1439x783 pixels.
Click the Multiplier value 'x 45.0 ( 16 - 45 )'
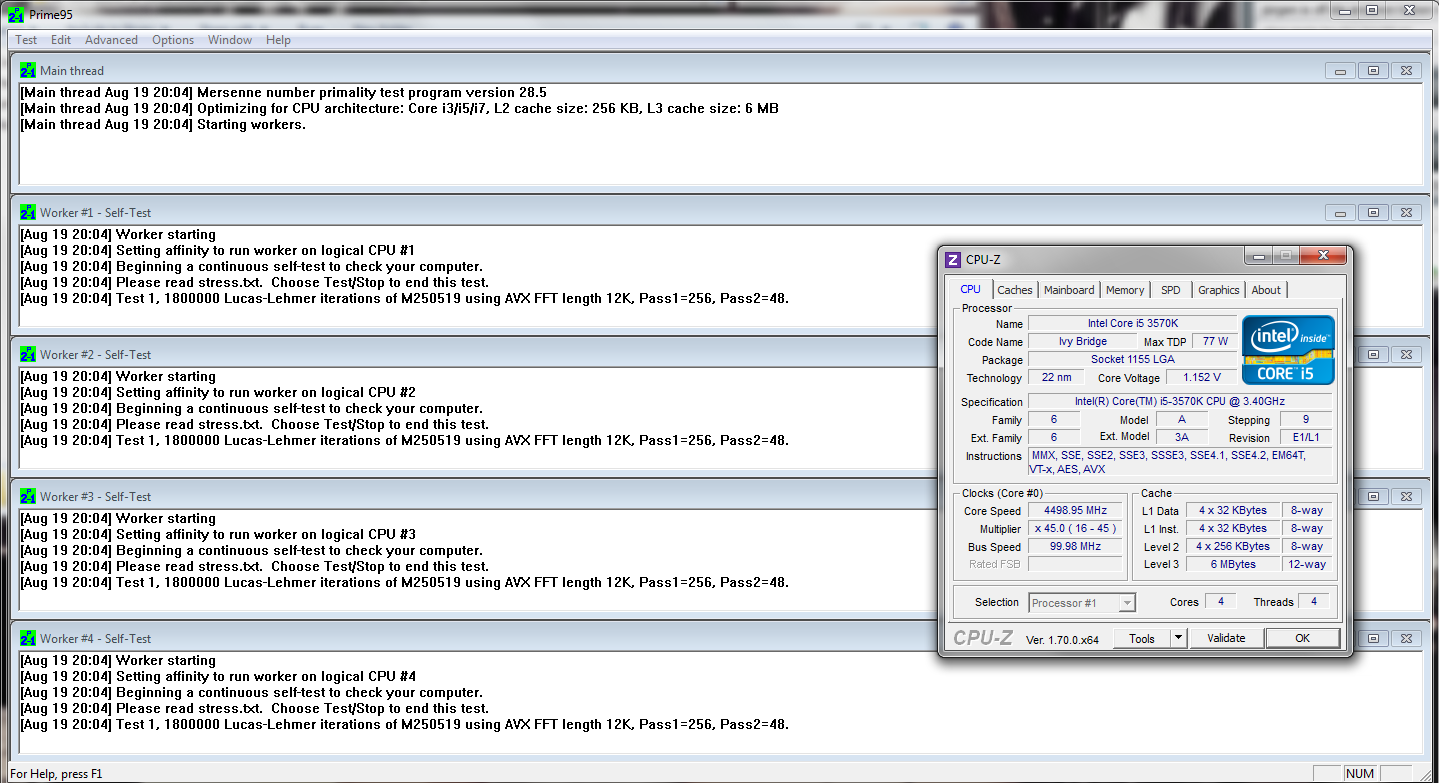click(x=1075, y=528)
